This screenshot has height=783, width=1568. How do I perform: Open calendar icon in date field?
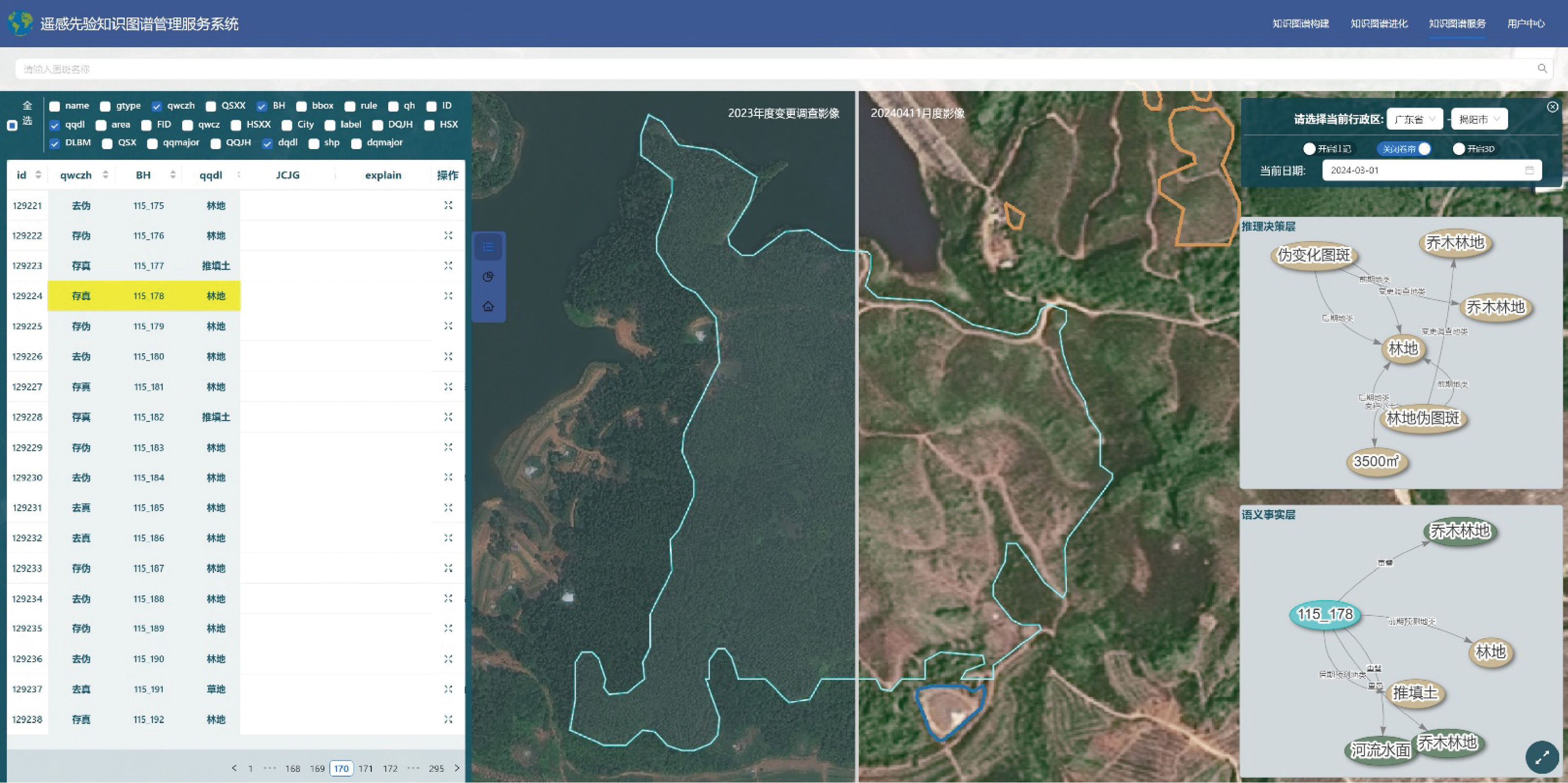pyautogui.click(x=1529, y=171)
